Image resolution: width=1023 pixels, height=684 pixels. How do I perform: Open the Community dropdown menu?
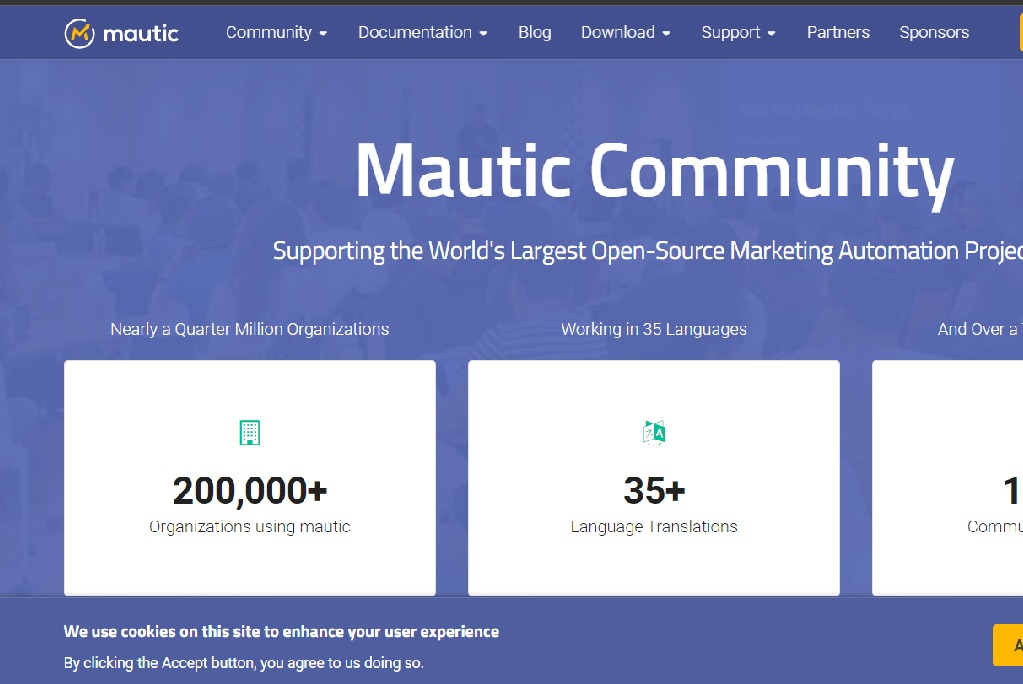pyautogui.click(x=277, y=32)
